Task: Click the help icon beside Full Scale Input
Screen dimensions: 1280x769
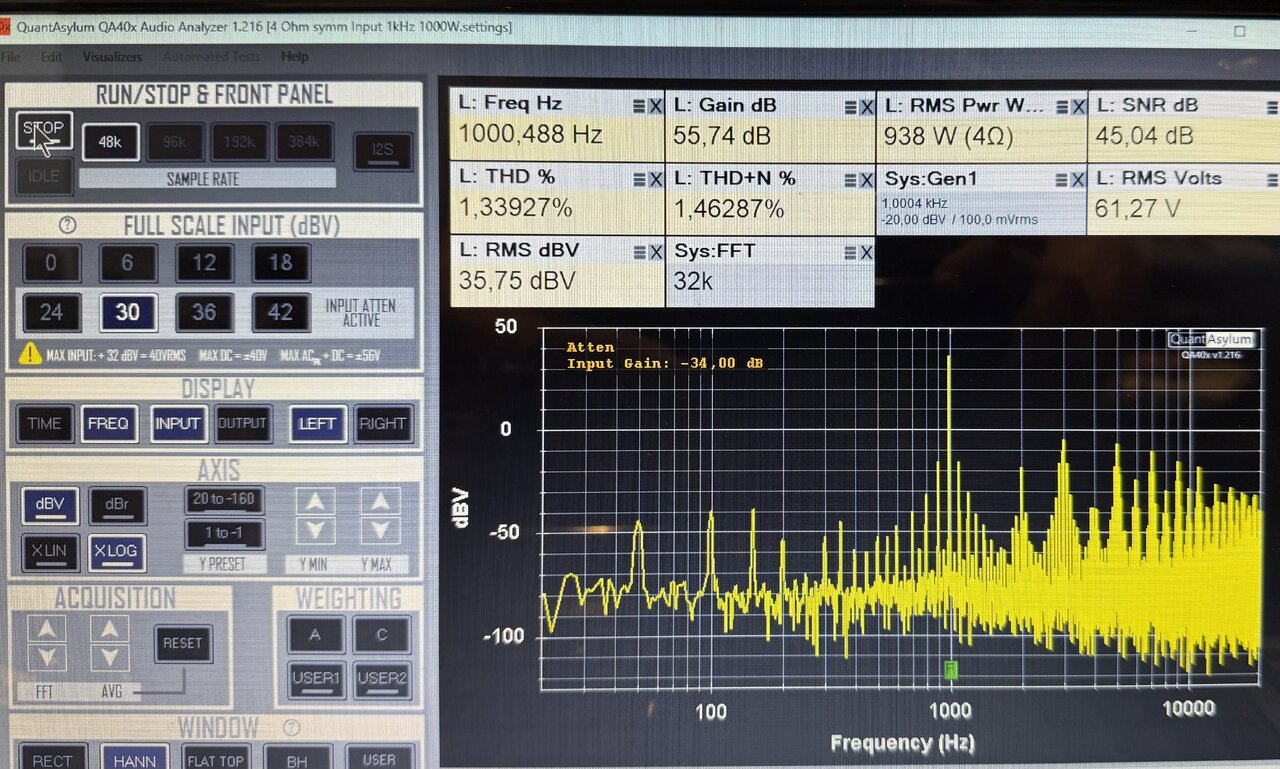Action: [x=68, y=225]
